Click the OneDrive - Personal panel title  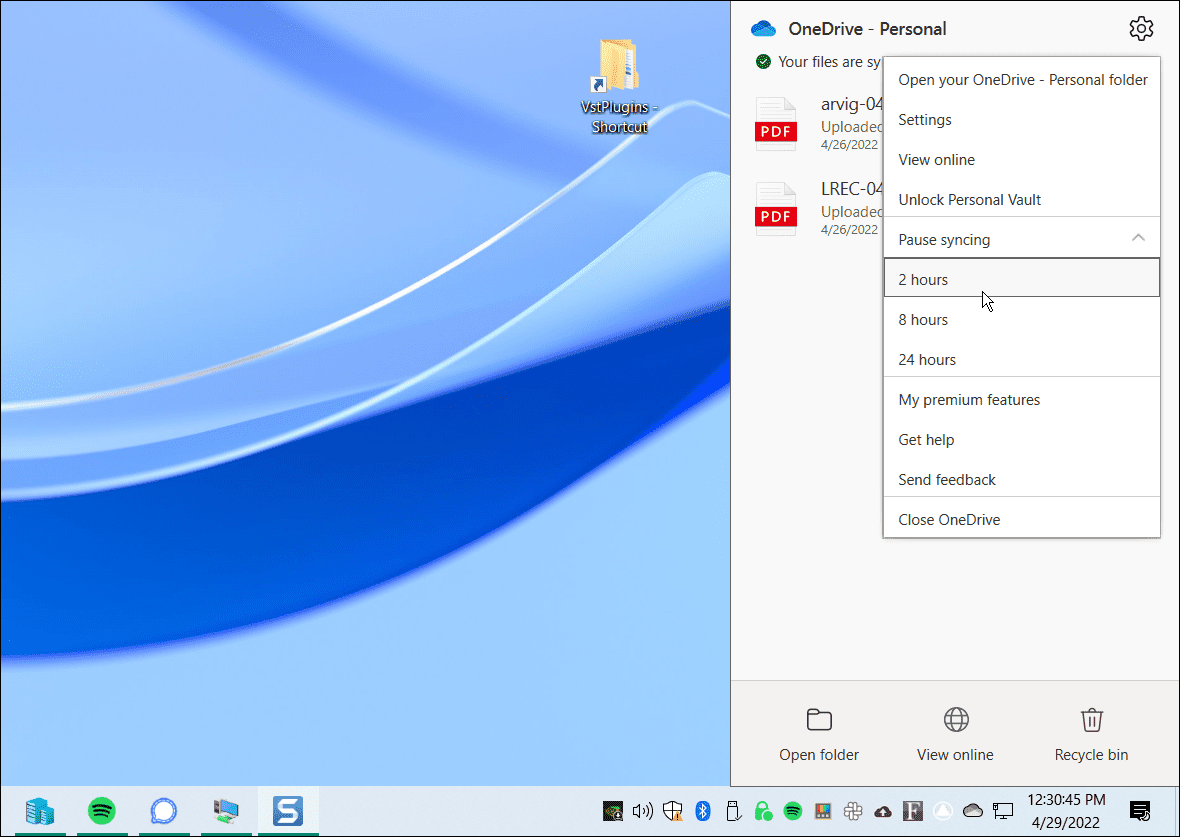[x=867, y=29]
